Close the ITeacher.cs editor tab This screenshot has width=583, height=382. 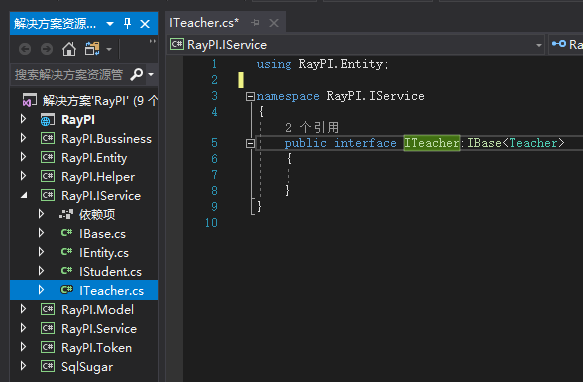click(x=274, y=23)
